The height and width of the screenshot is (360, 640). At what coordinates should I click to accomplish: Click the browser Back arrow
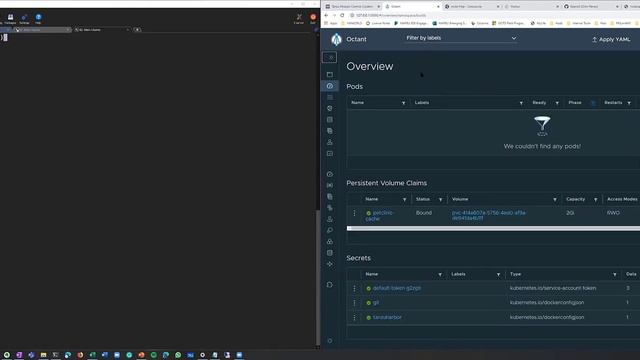click(x=326, y=16)
